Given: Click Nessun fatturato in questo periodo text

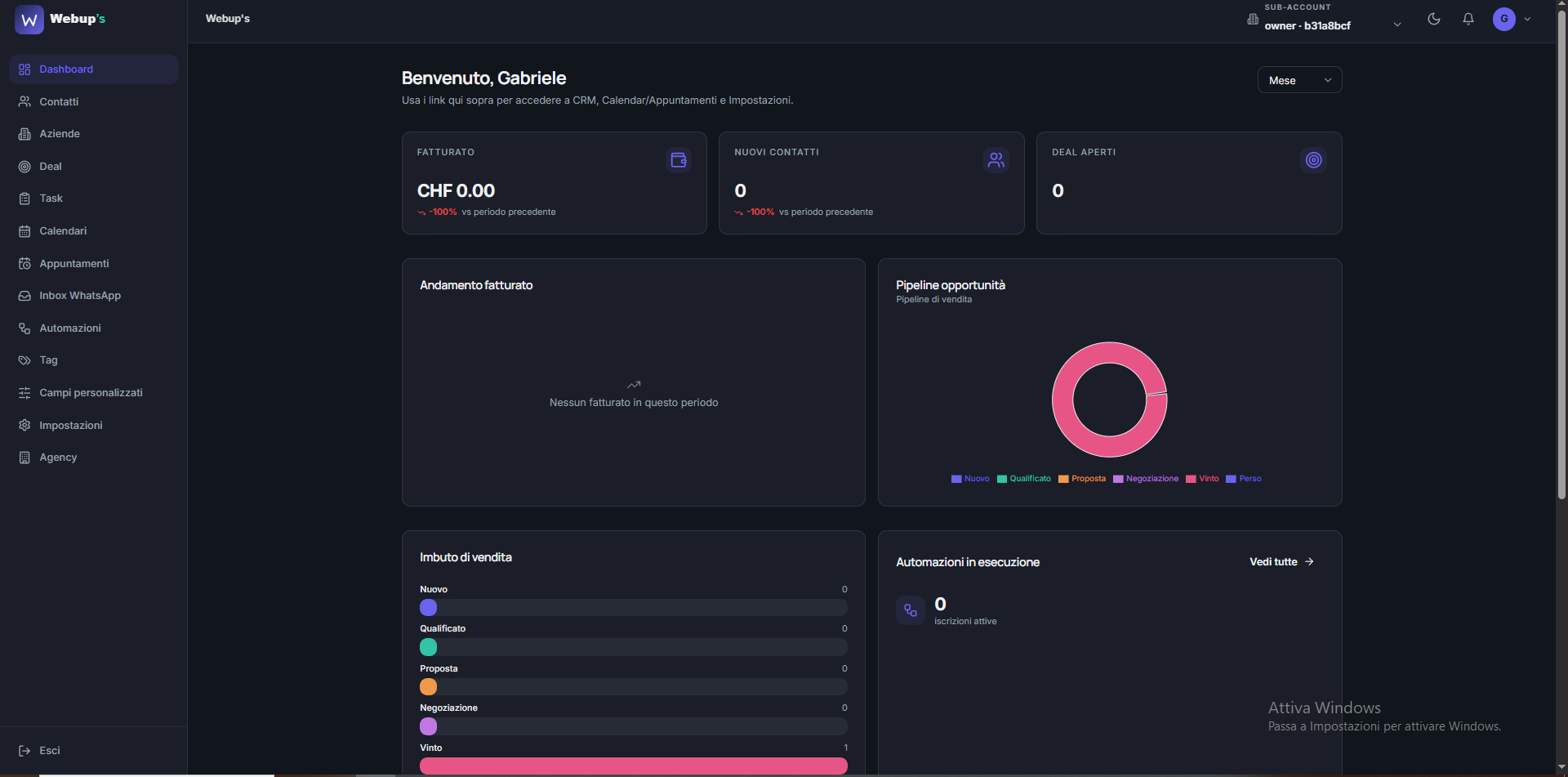Looking at the screenshot, I should pos(634,403).
